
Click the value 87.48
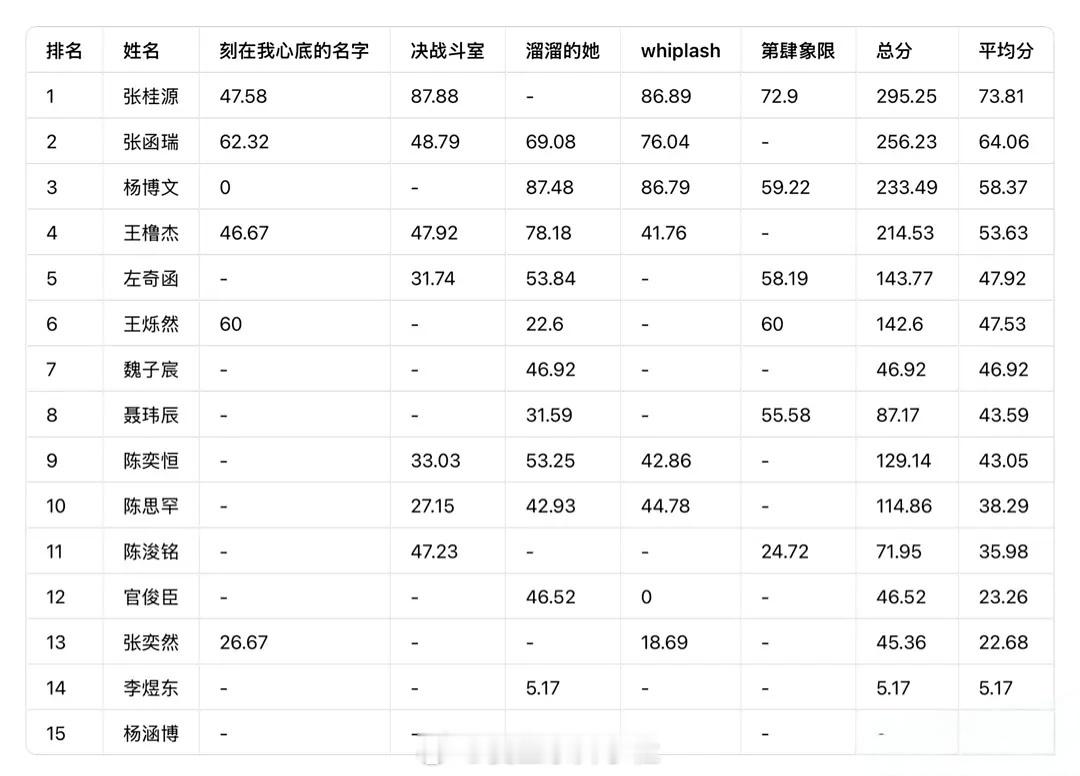[x=550, y=187]
